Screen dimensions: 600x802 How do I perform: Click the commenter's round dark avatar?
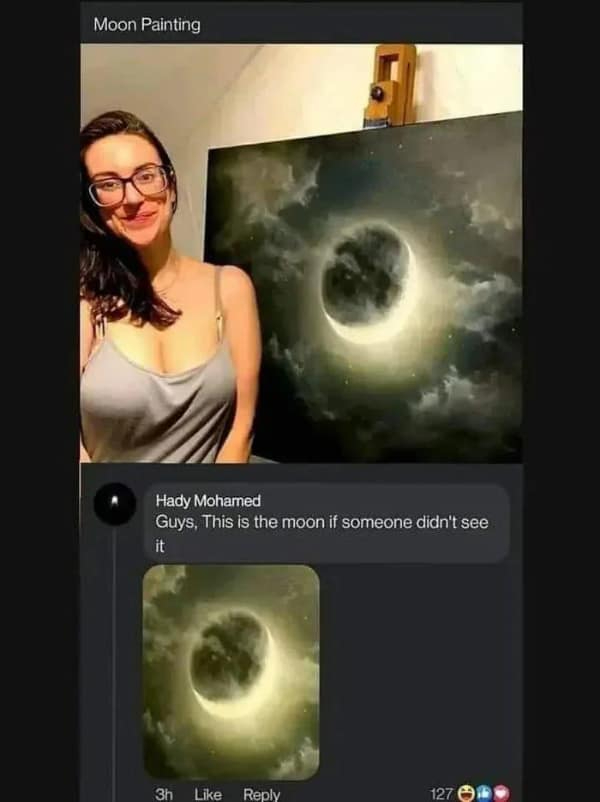[x=115, y=504]
